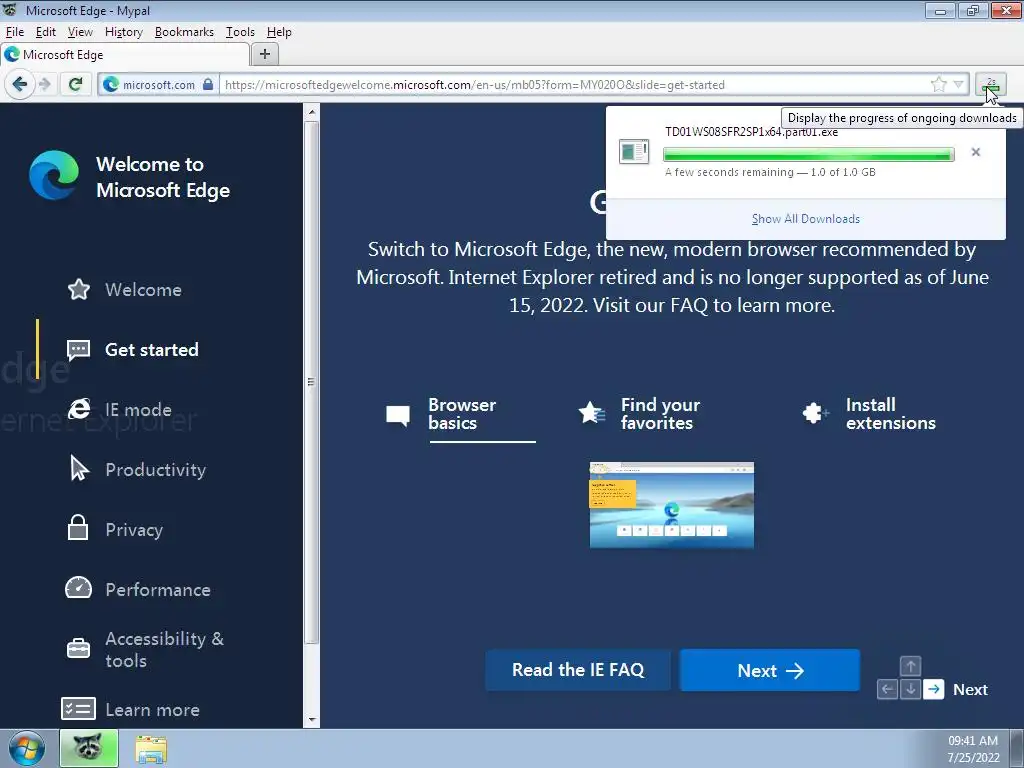Click the down arrow key hint icon
The height and width of the screenshot is (768, 1024).
[x=910, y=689]
